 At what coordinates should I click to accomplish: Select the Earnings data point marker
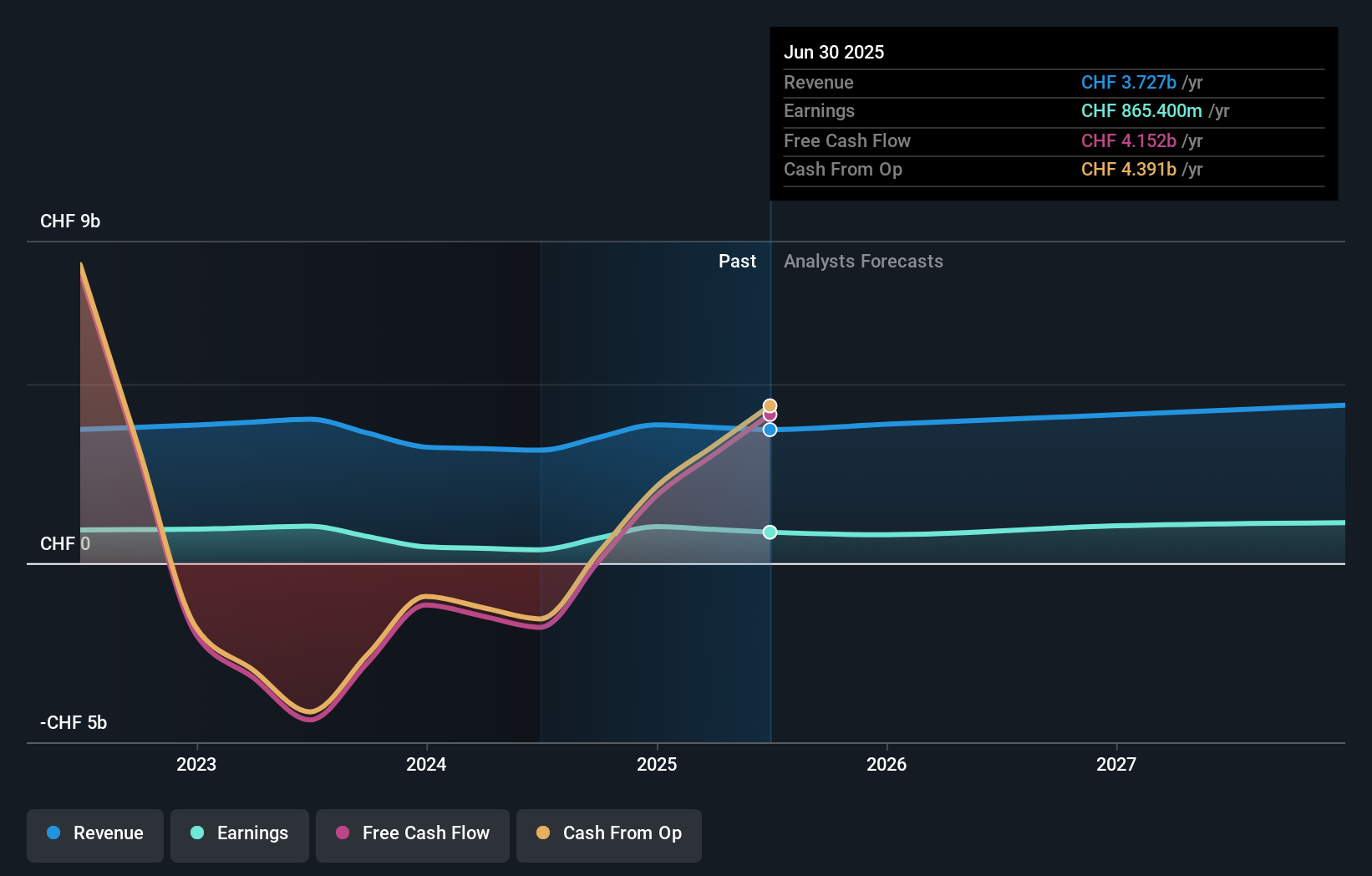coord(770,532)
